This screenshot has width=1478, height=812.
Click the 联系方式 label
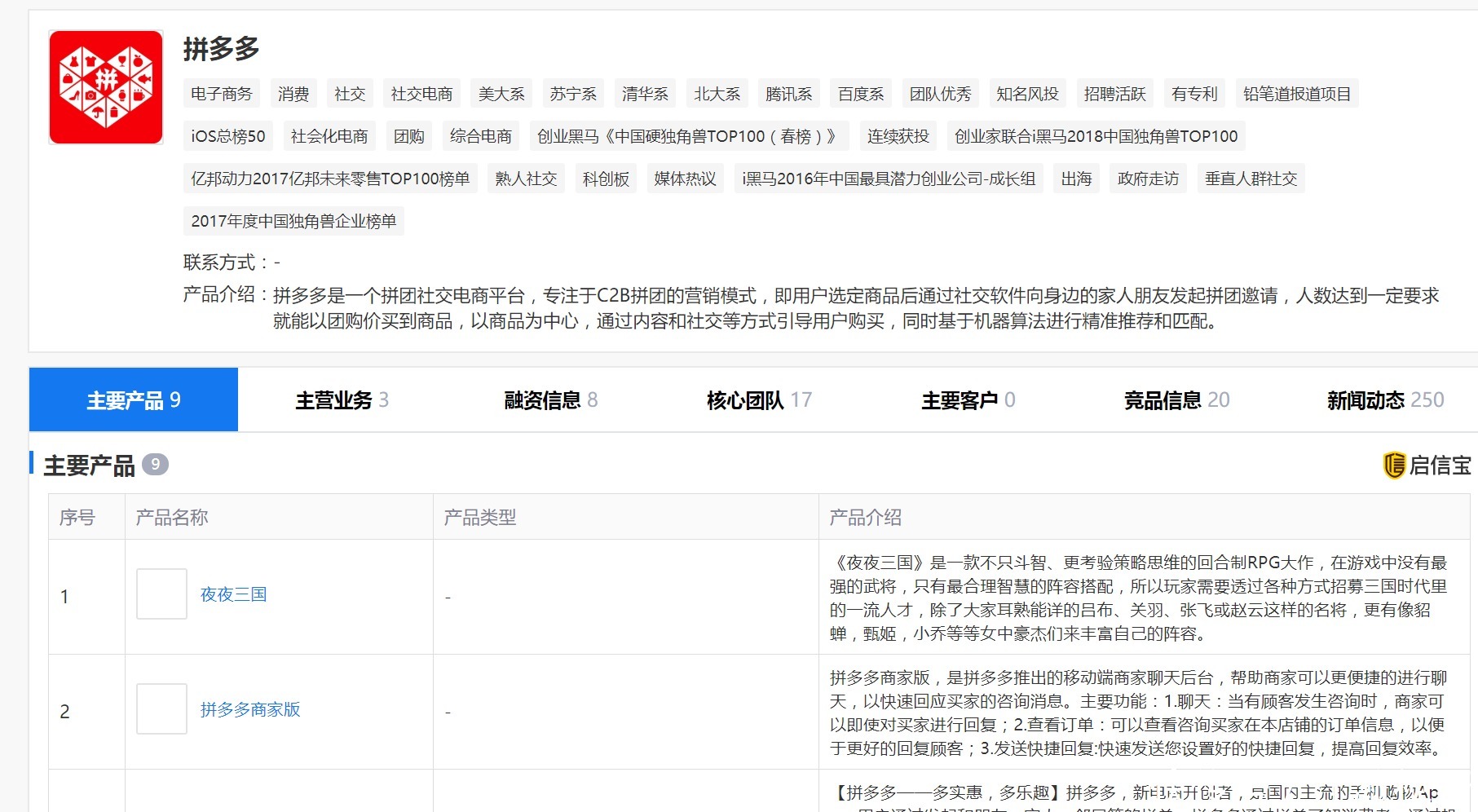[x=227, y=263]
